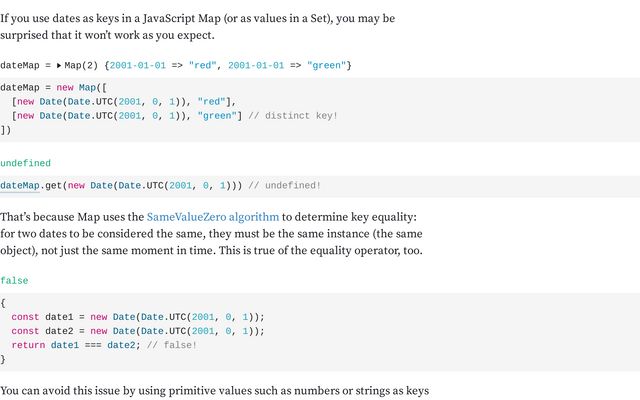The image size is (640, 400).
Task: Click "dateMap = new Map([" code line
Action: point(53,88)
